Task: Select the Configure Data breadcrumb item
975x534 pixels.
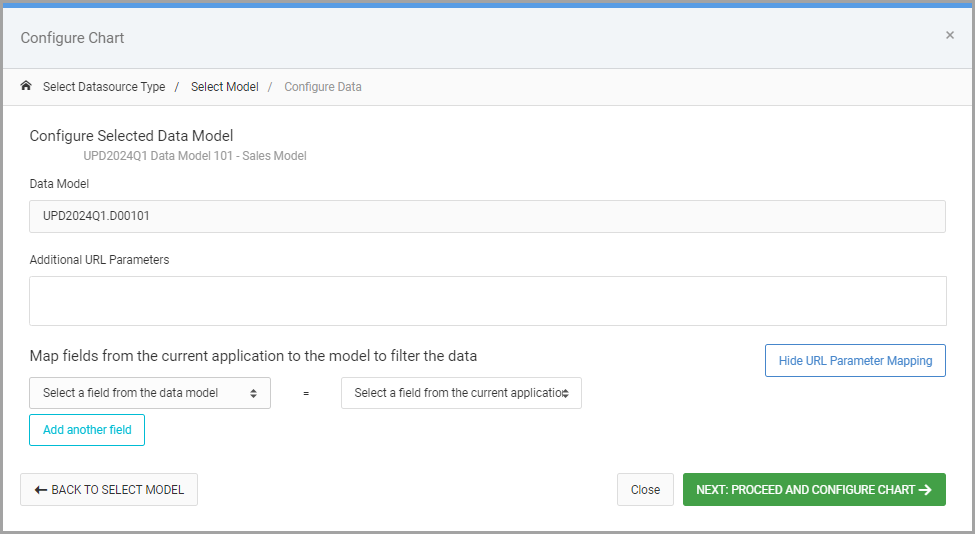Action: [x=323, y=87]
